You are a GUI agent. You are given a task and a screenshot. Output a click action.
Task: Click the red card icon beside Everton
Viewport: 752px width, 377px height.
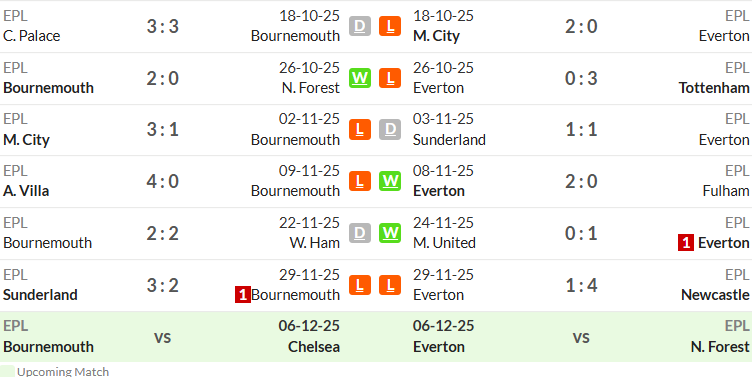(686, 243)
